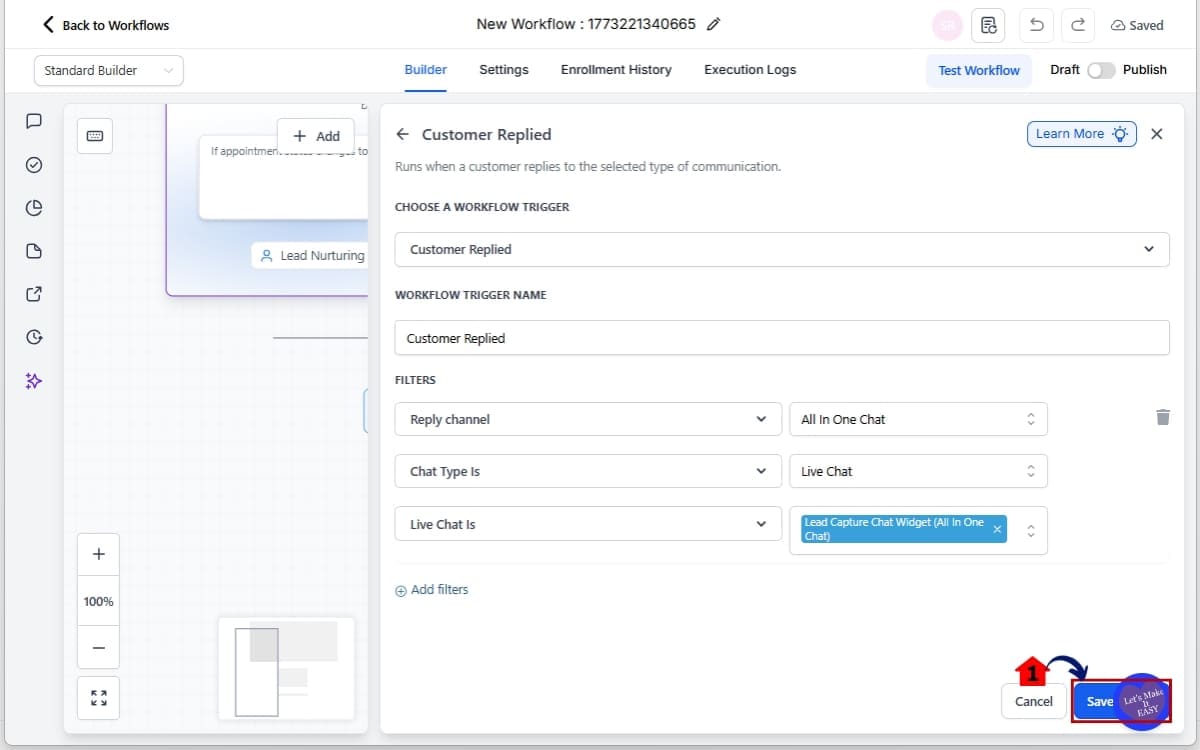Click the Add filters link
This screenshot has height=750, width=1200.
pos(432,590)
